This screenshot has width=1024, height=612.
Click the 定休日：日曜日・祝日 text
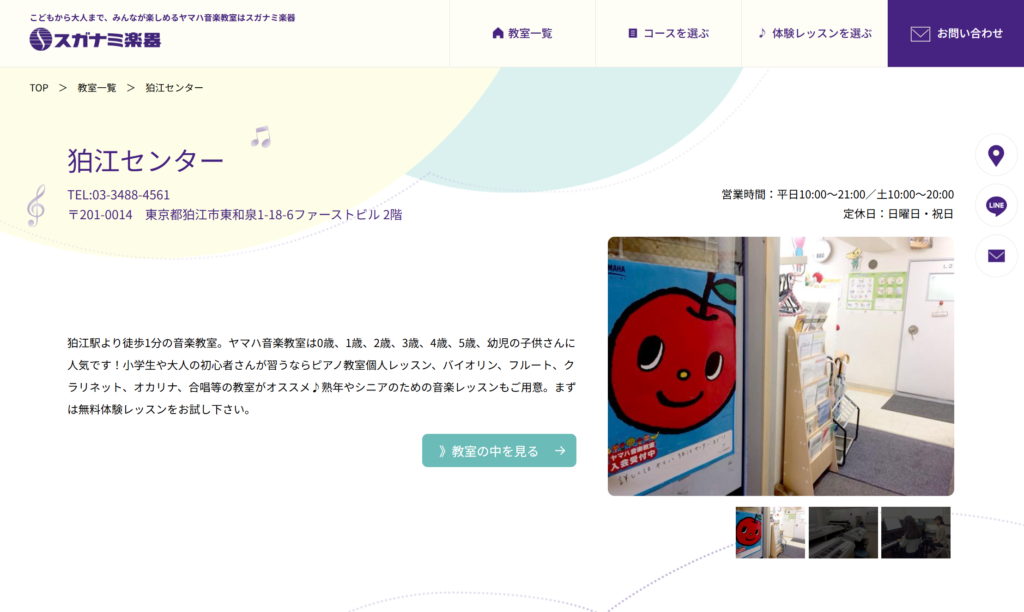pos(898,214)
